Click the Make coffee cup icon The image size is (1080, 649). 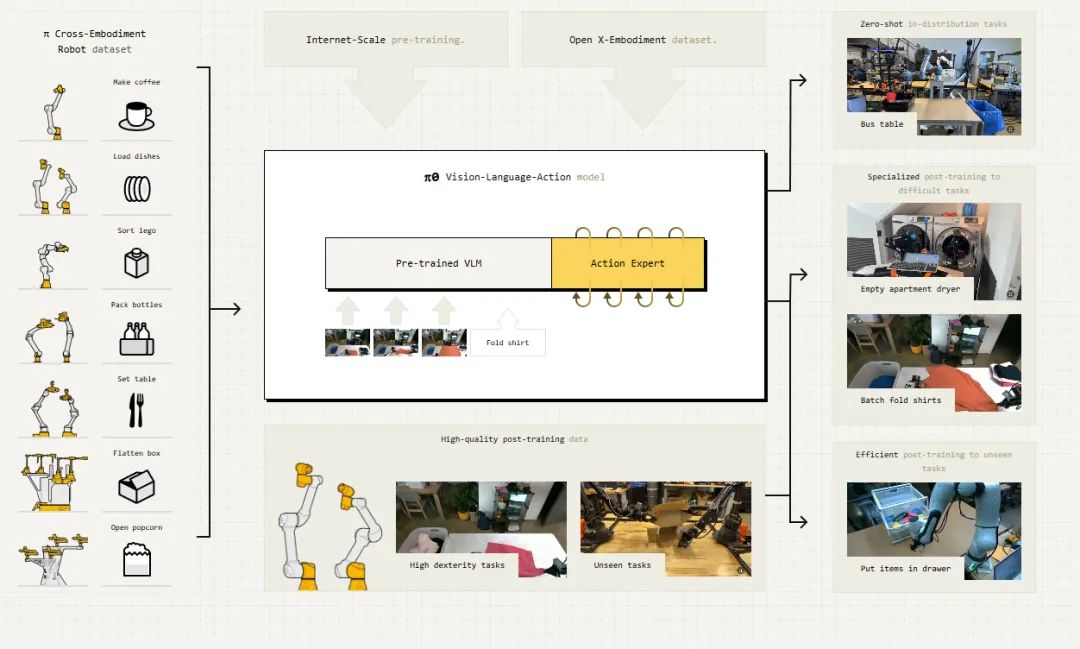[x=136, y=116]
